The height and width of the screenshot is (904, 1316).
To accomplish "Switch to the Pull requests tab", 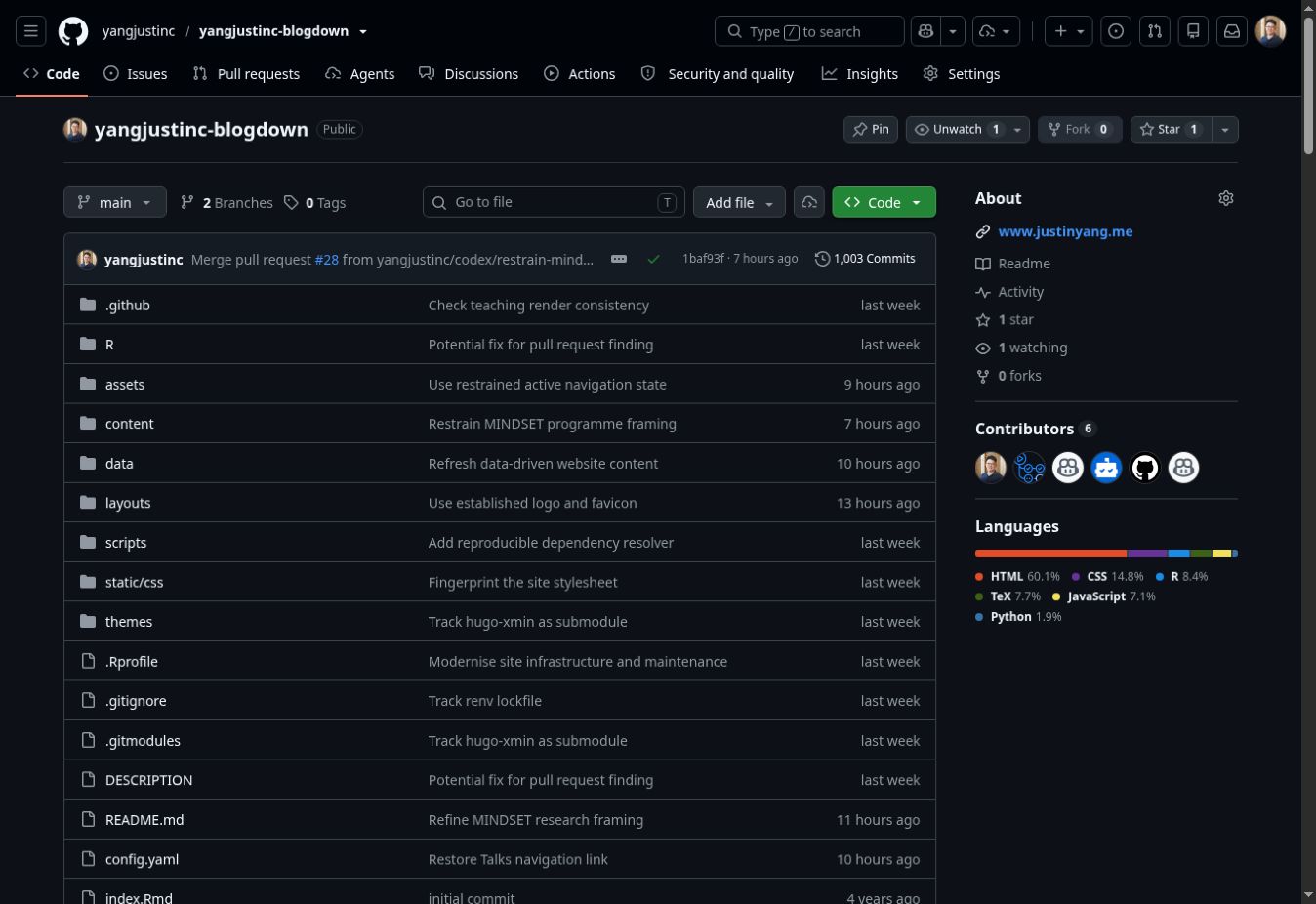I will pos(246,74).
